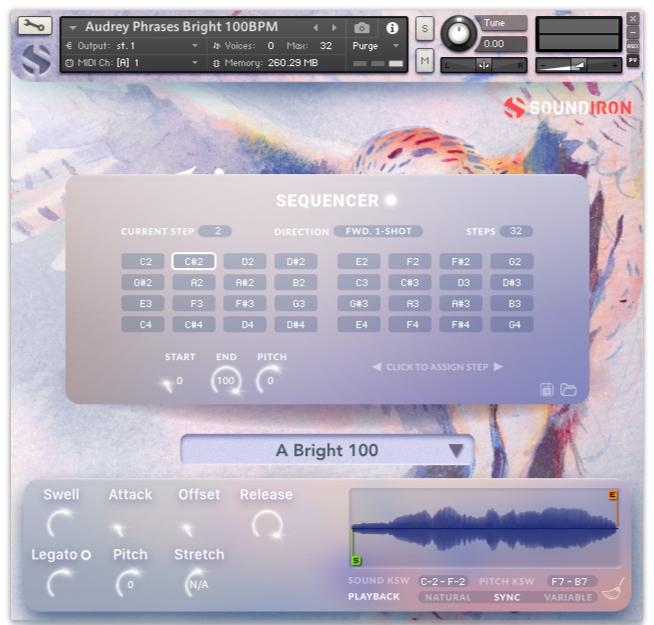The image size is (654, 625).
Task: Select sequencer step F#3
Action: pyautogui.click(x=245, y=303)
